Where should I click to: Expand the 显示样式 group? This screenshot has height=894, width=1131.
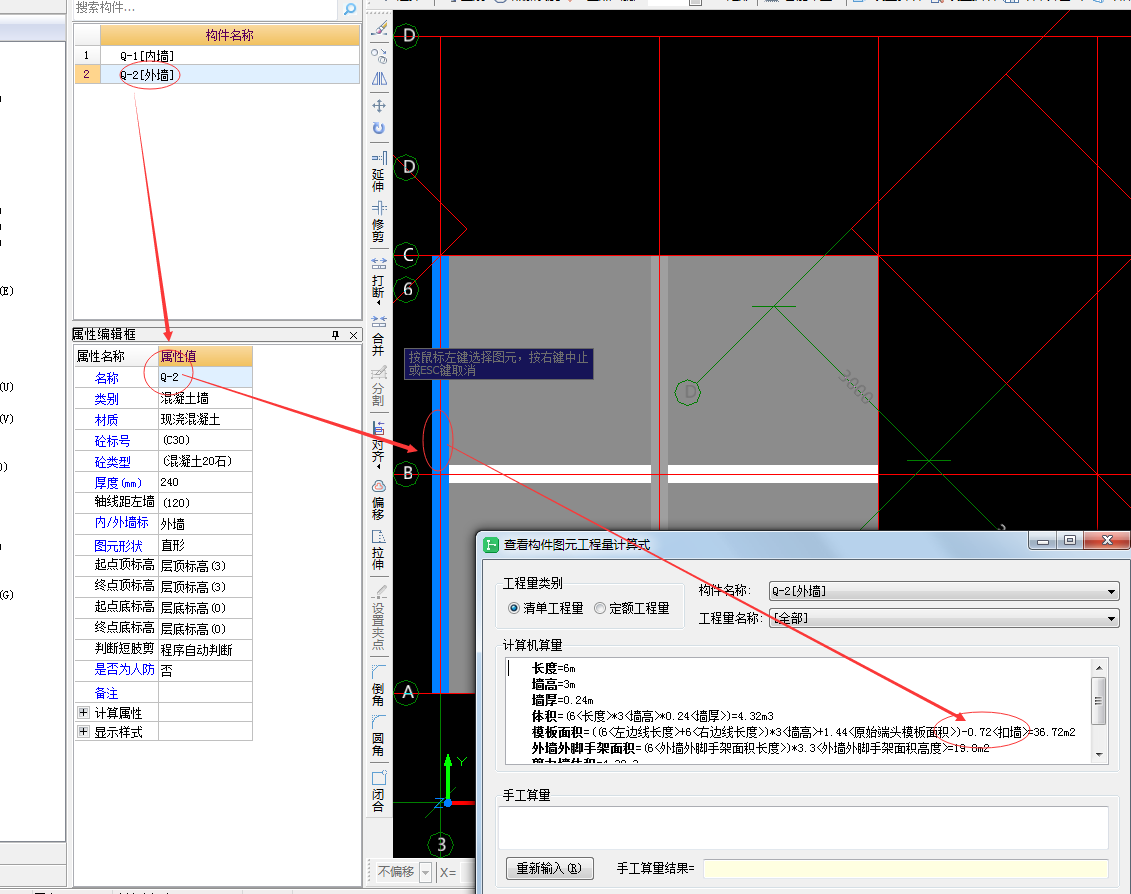[x=84, y=732]
